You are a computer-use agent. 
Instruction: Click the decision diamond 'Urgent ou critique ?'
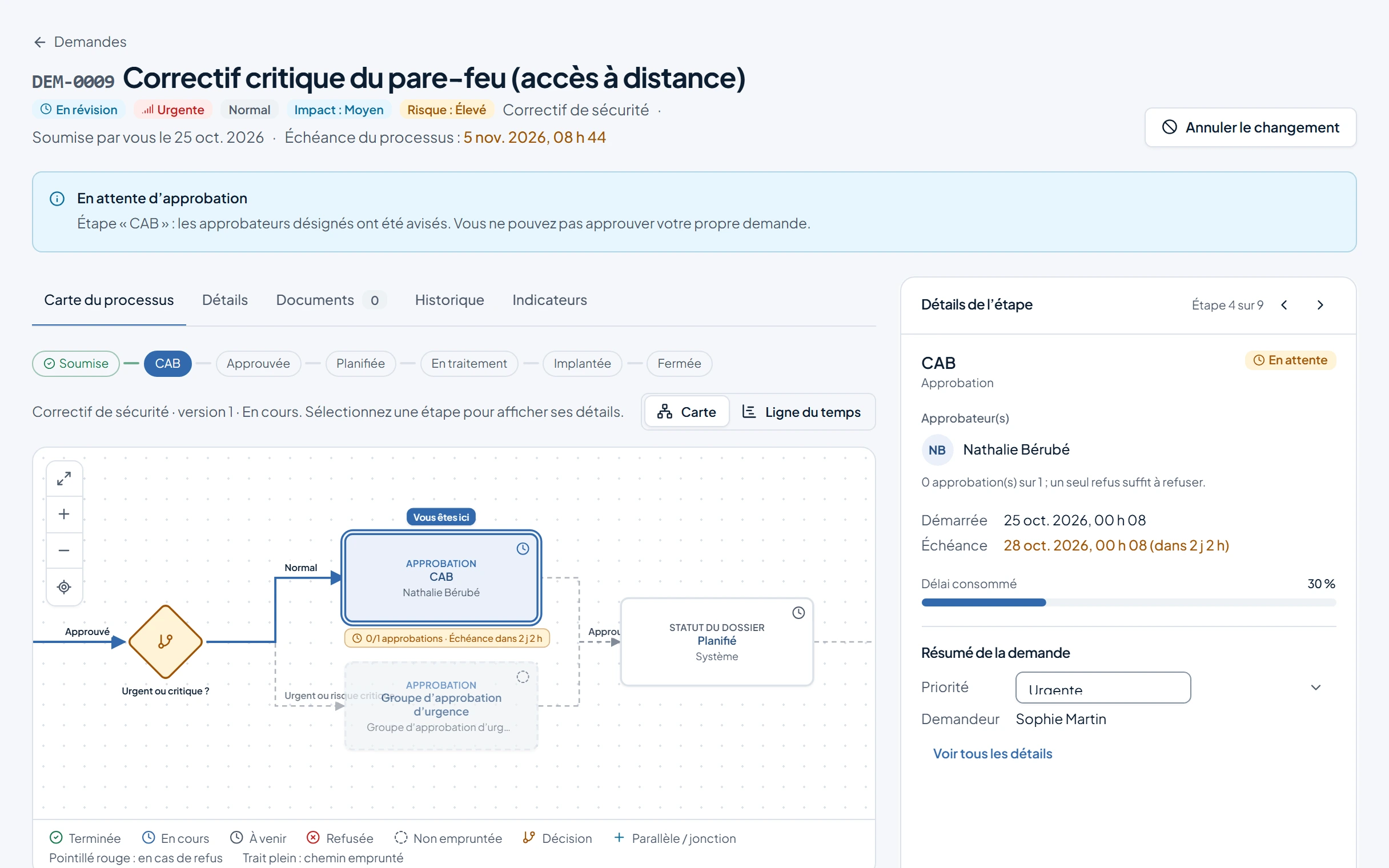click(x=165, y=642)
